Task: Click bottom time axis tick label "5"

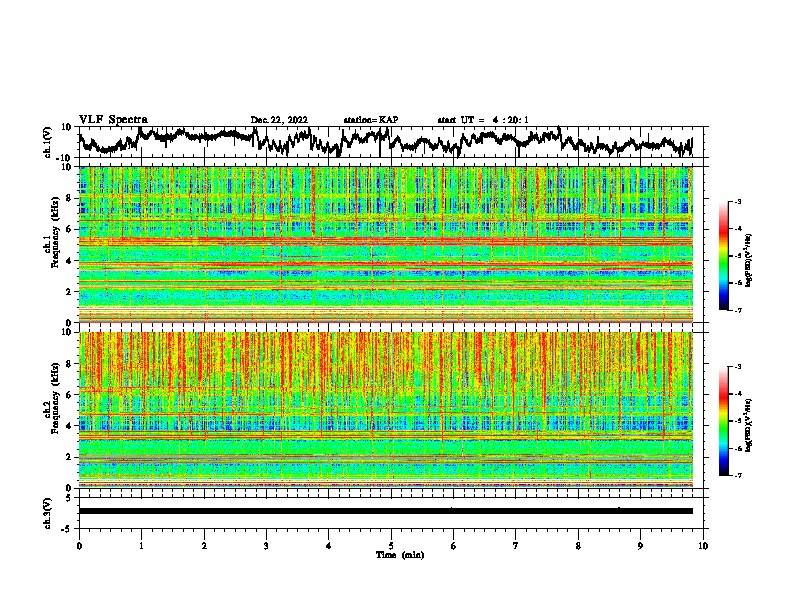Action: tap(391, 546)
